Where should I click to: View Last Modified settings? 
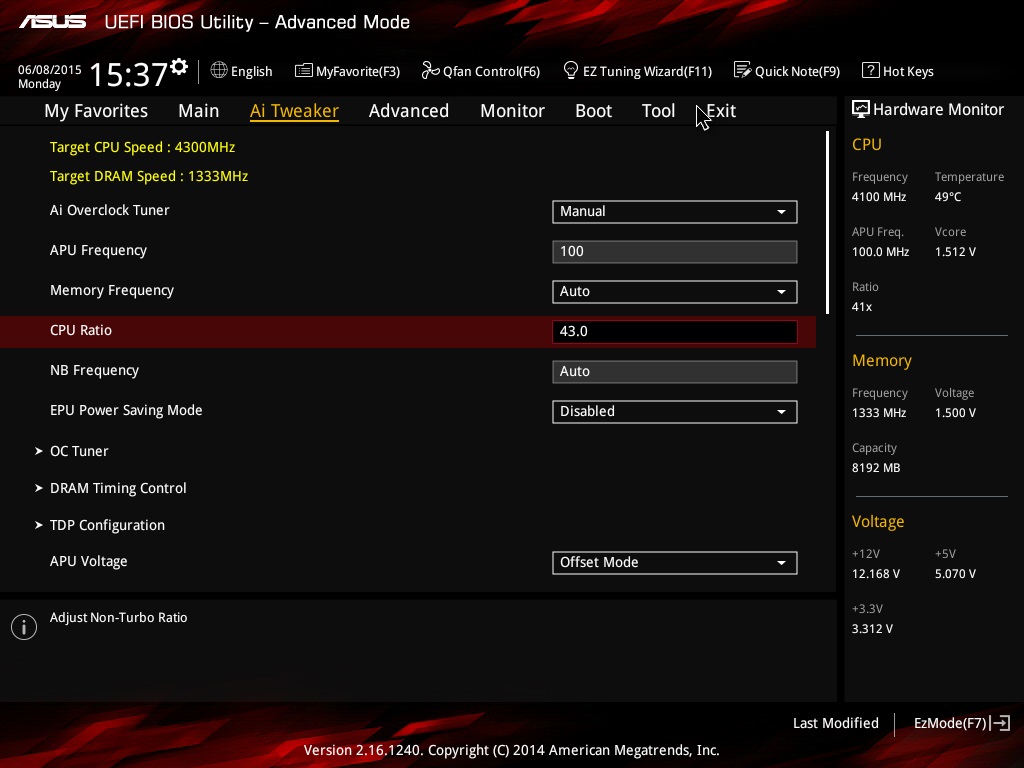[x=835, y=723]
